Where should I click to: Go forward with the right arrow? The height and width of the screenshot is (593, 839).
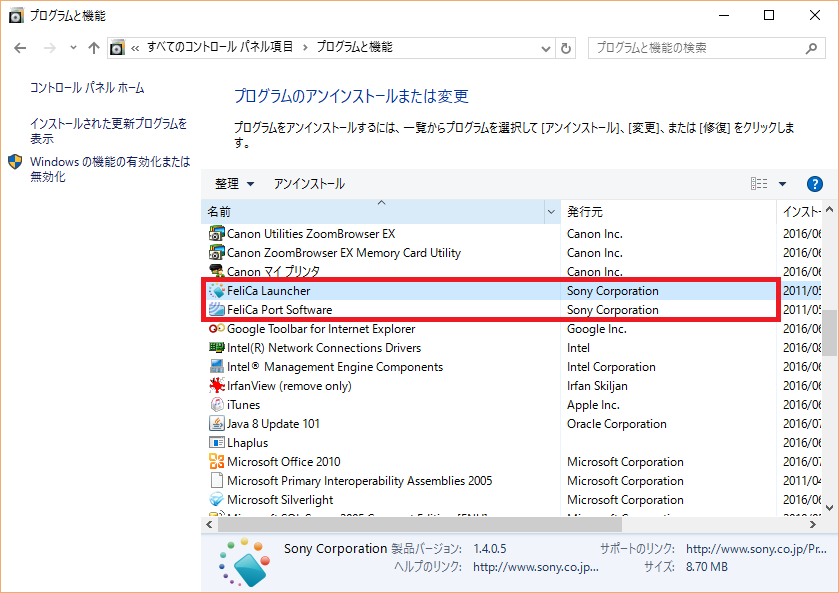click(x=50, y=48)
